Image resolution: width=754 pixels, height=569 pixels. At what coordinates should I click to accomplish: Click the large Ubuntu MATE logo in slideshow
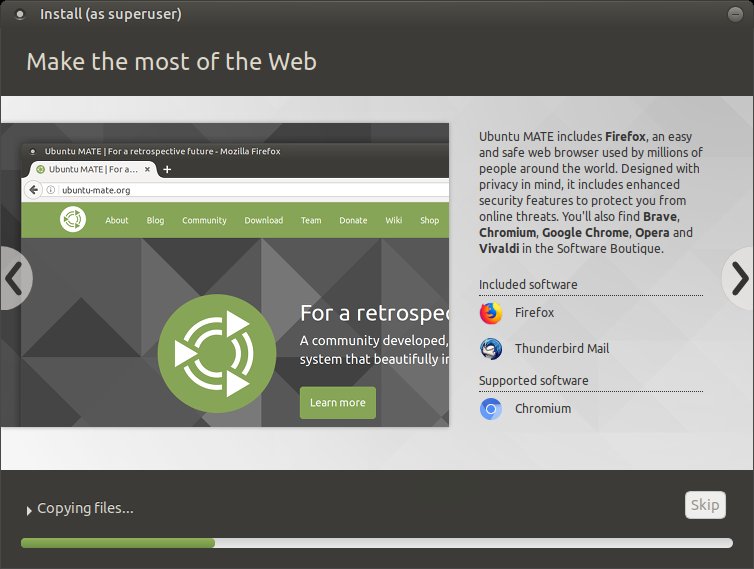tap(216, 354)
